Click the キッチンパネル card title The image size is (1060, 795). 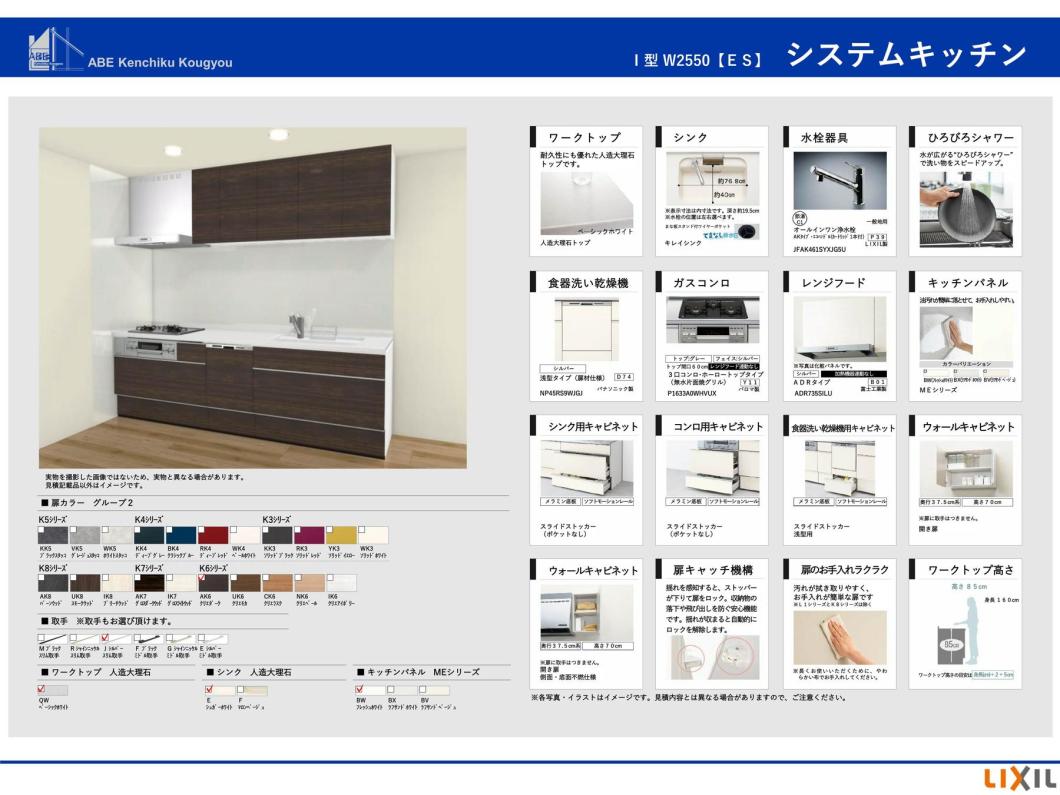[x=967, y=283]
